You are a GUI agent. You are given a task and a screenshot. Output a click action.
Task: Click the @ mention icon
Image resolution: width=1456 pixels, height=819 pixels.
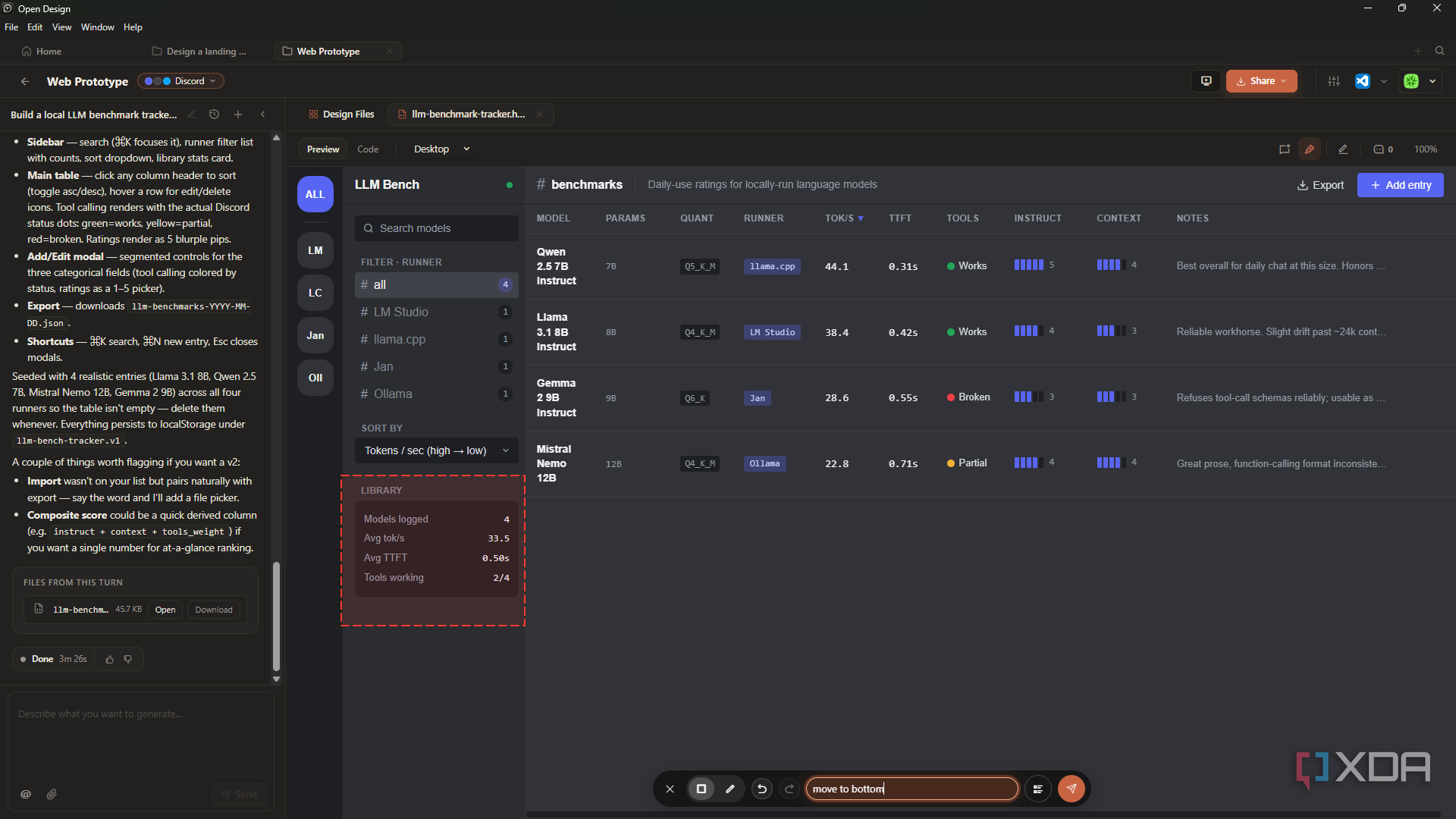(x=26, y=794)
